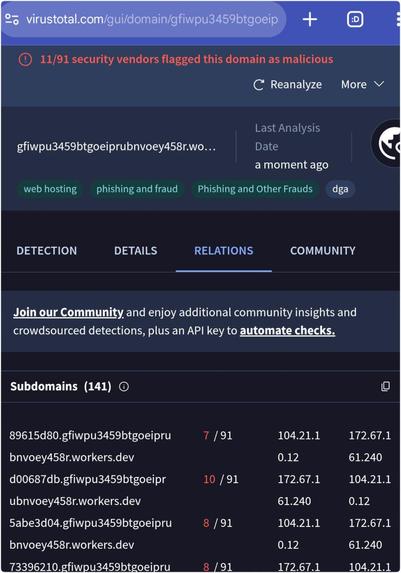Viewport: 401px width, 573px height.
Task: Click the dga tag chip
Action: click(340, 189)
